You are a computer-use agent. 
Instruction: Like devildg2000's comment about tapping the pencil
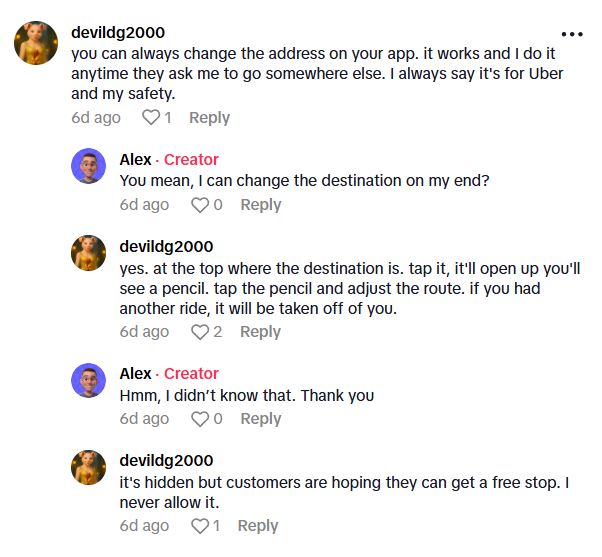click(200, 332)
